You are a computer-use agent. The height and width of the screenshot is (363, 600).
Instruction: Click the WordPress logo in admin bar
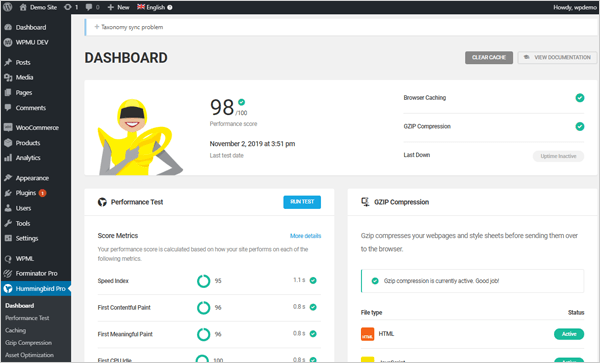coord(7,7)
